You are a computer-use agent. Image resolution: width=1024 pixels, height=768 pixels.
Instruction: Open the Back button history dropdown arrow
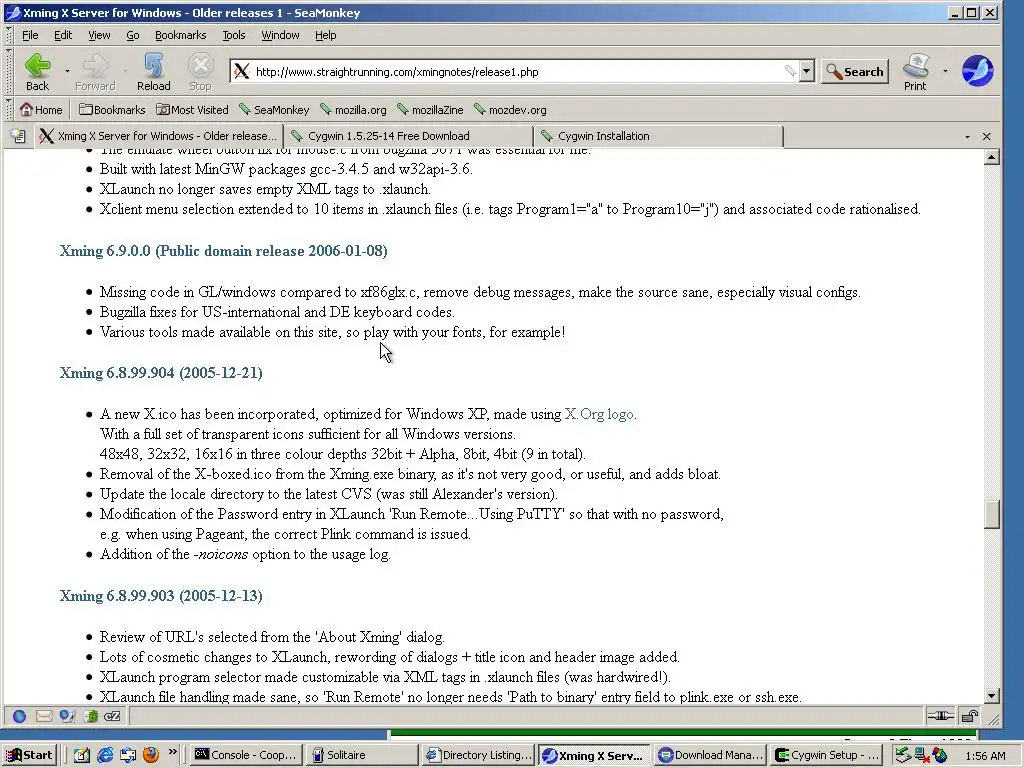pyautogui.click(x=67, y=70)
